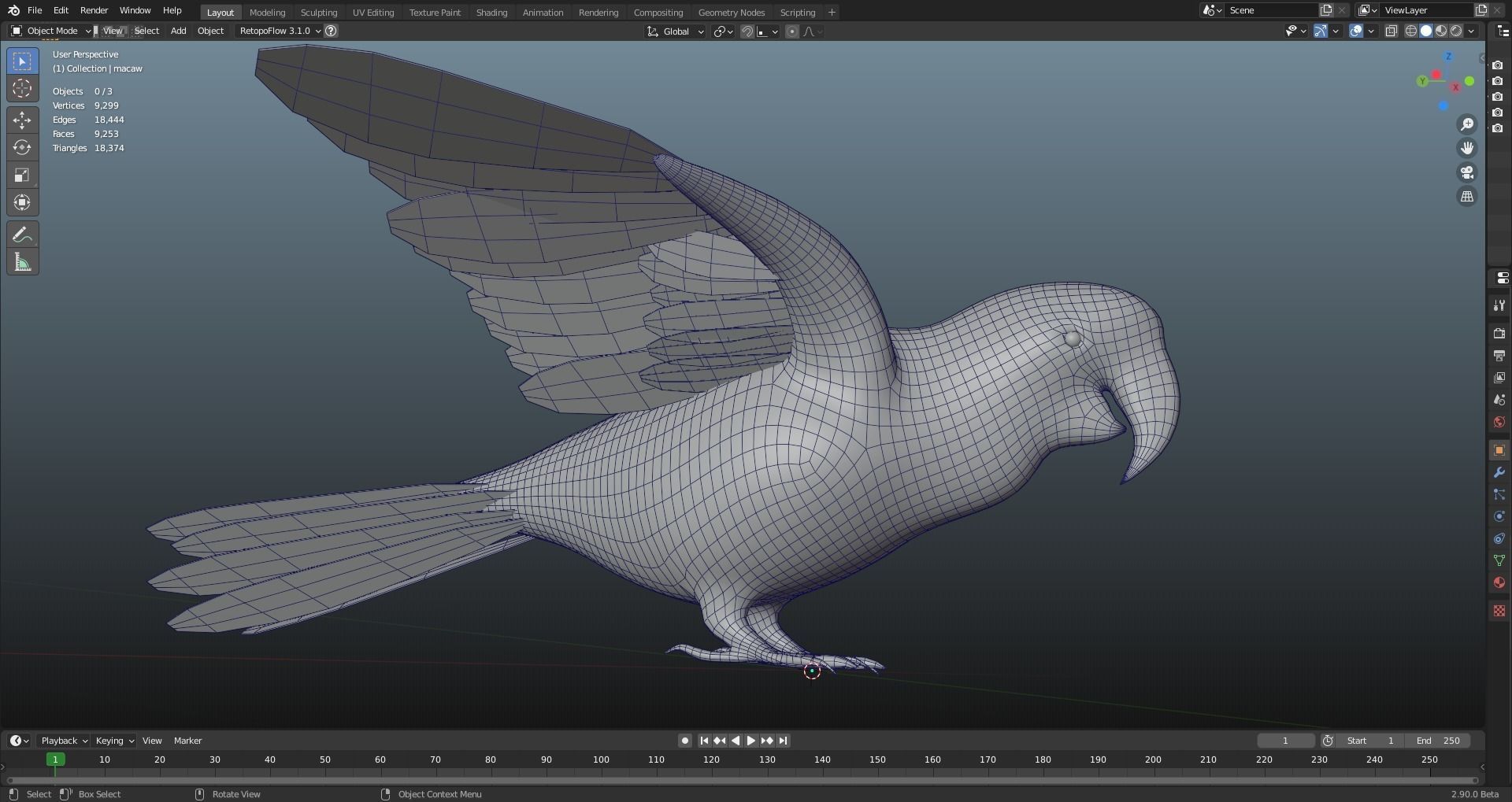Open the Texture properties tab
The width and height of the screenshot is (1512, 802).
pyautogui.click(x=1499, y=611)
